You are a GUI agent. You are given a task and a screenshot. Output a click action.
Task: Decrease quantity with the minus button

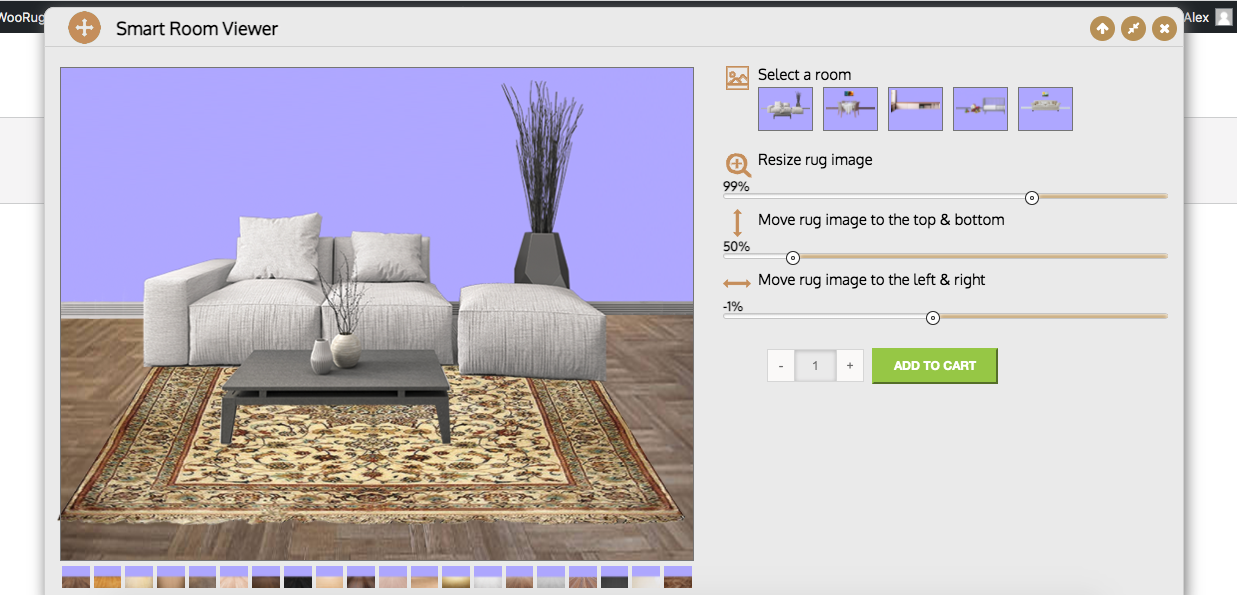(780, 365)
